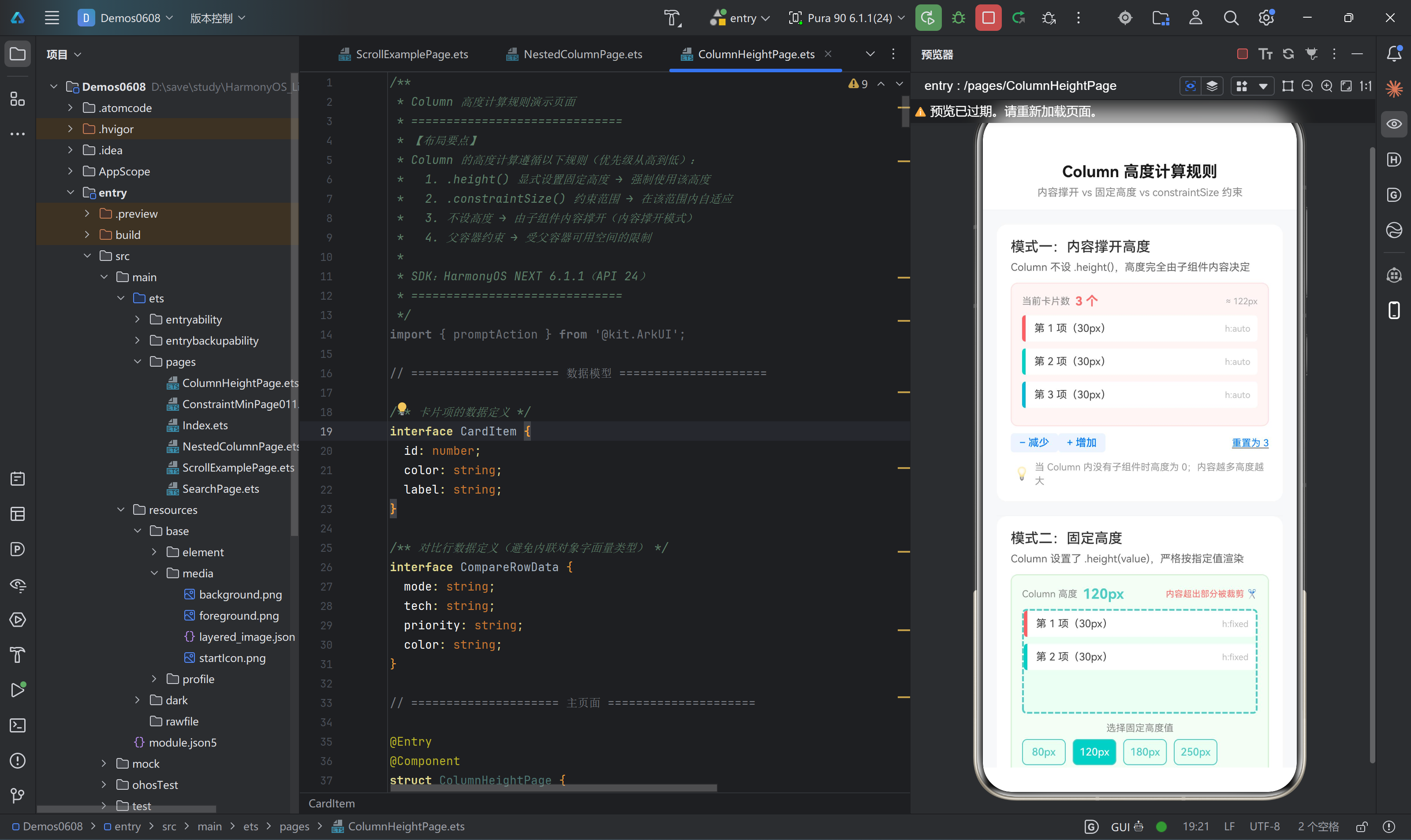
Task: Click the LF line separator indicator
Action: [x=1229, y=826]
